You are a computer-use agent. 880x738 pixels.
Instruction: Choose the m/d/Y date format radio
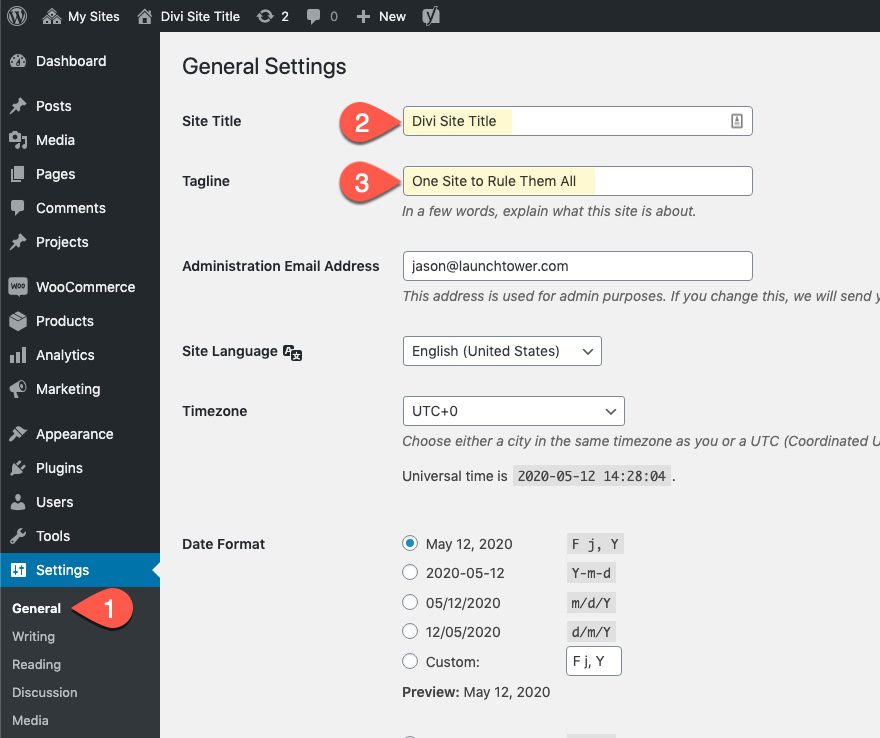click(x=409, y=603)
